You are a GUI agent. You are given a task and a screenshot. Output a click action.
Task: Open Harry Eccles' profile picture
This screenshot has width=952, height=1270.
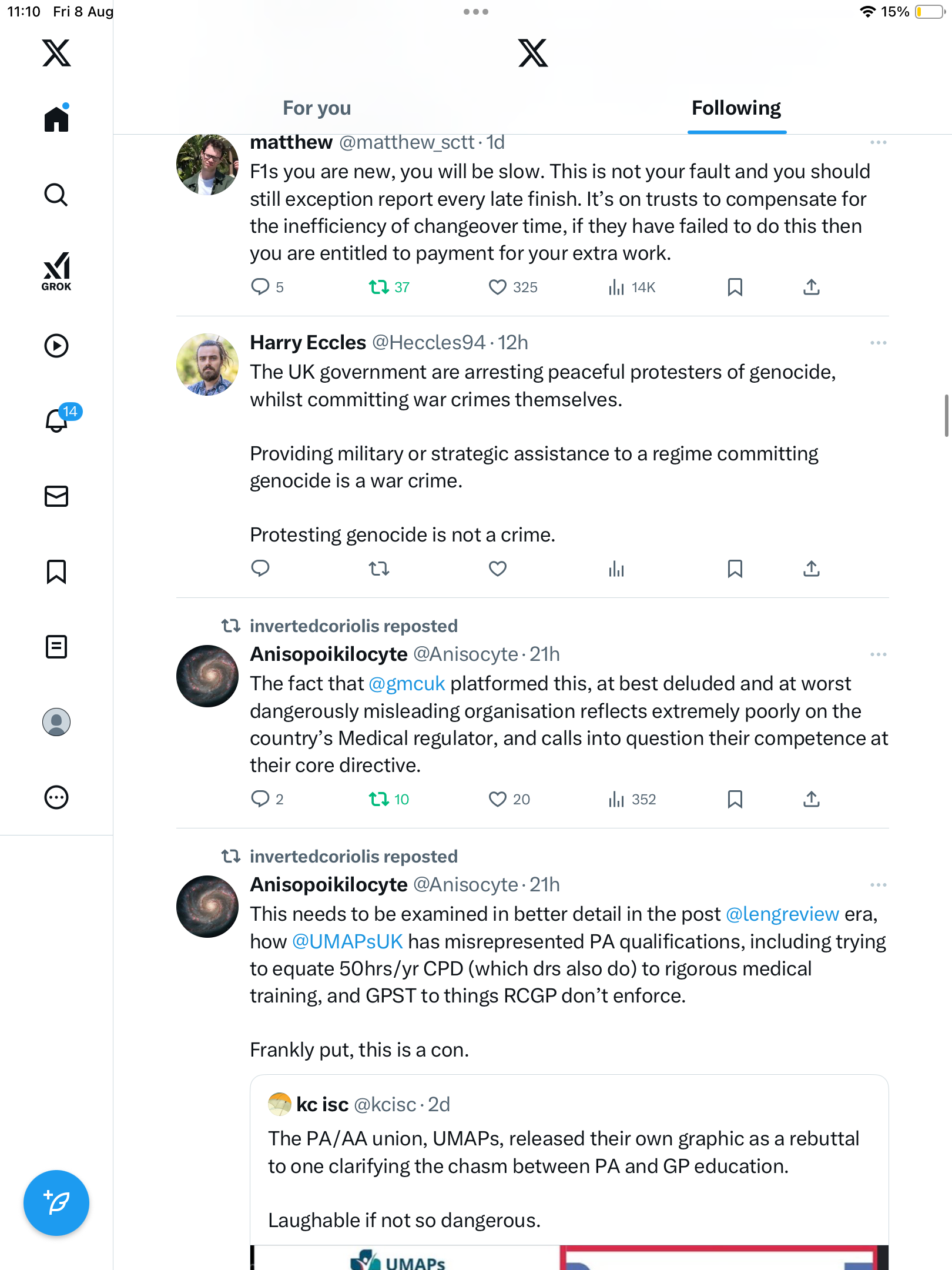click(x=207, y=365)
